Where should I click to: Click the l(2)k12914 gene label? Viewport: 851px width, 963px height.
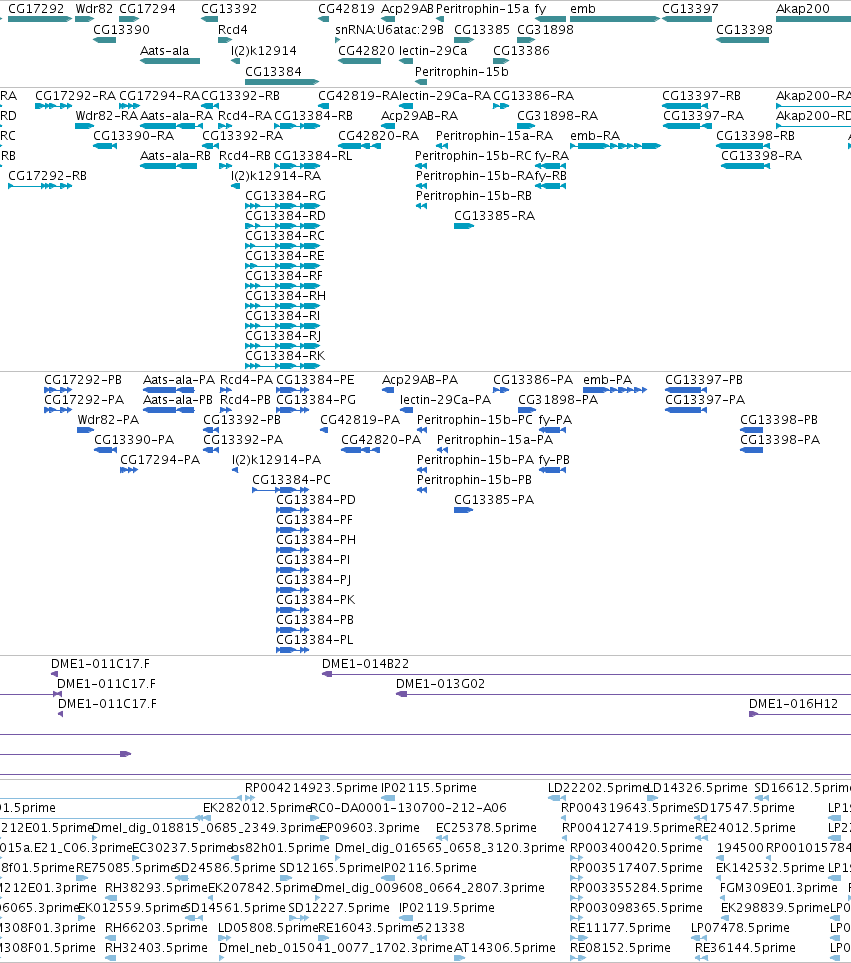click(x=264, y=50)
